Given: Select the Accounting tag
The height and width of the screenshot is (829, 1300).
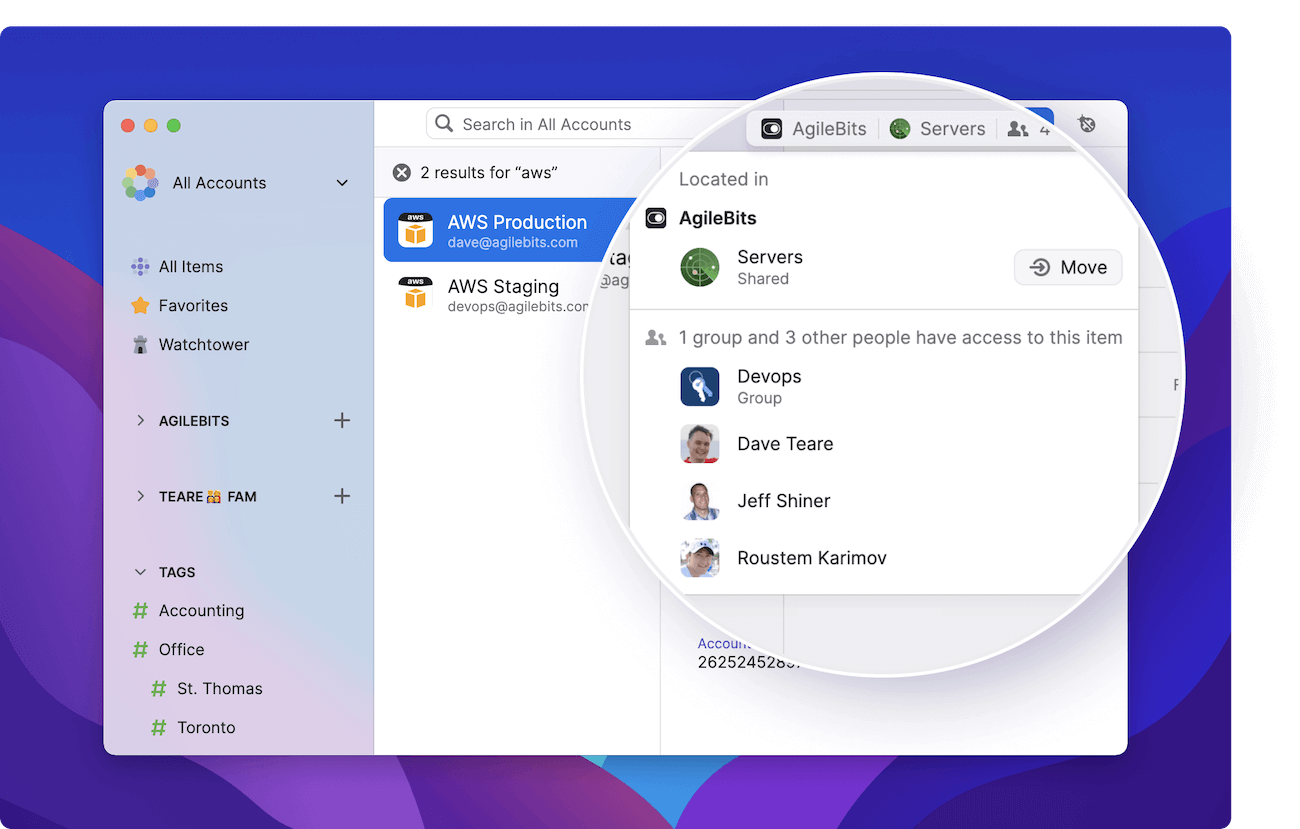Looking at the screenshot, I should pyautogui.click(x=201, y=611).
